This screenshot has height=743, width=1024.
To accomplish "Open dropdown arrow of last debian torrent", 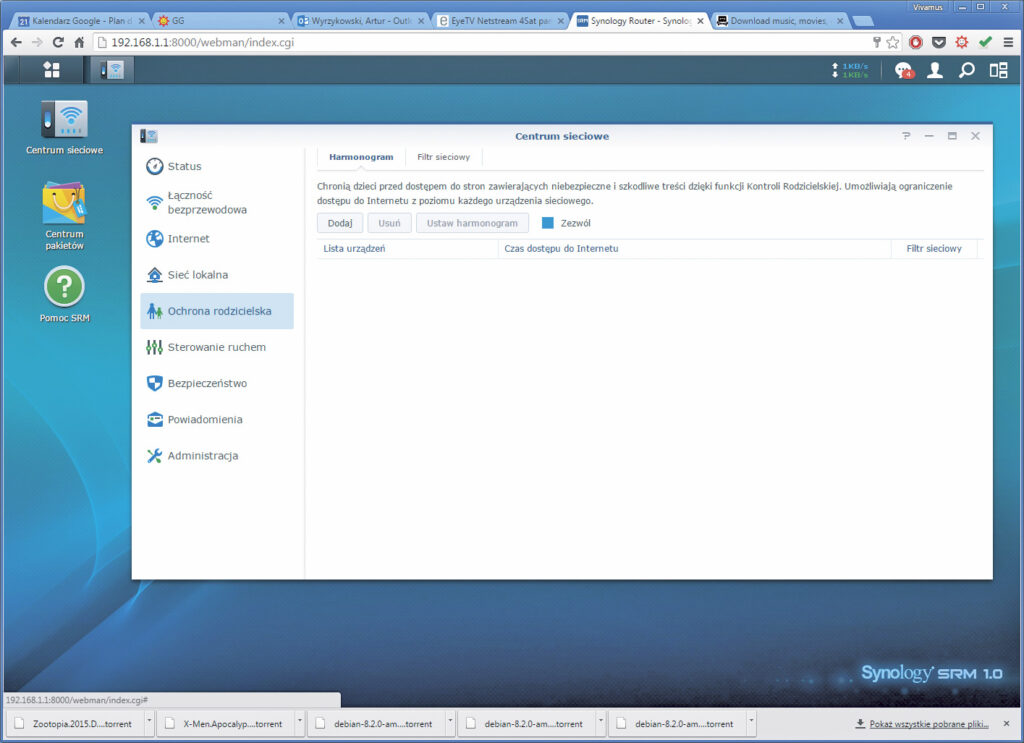I will [x=750, y=723].
